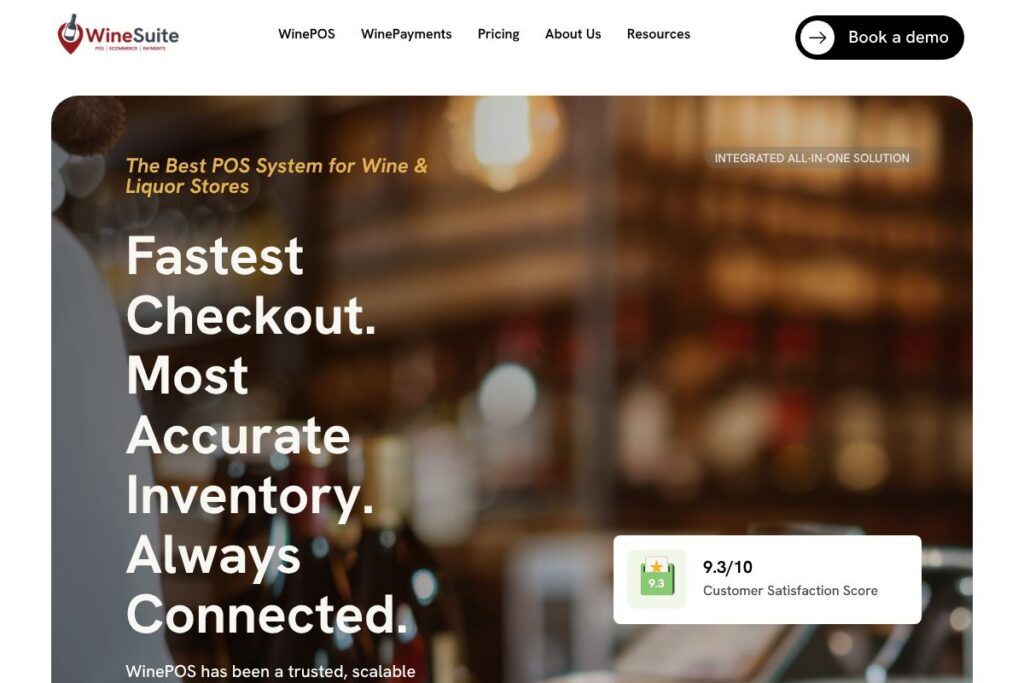Open the WinePayments menu item
Viewport: 1024px width, 683px height.
[406, 34]
